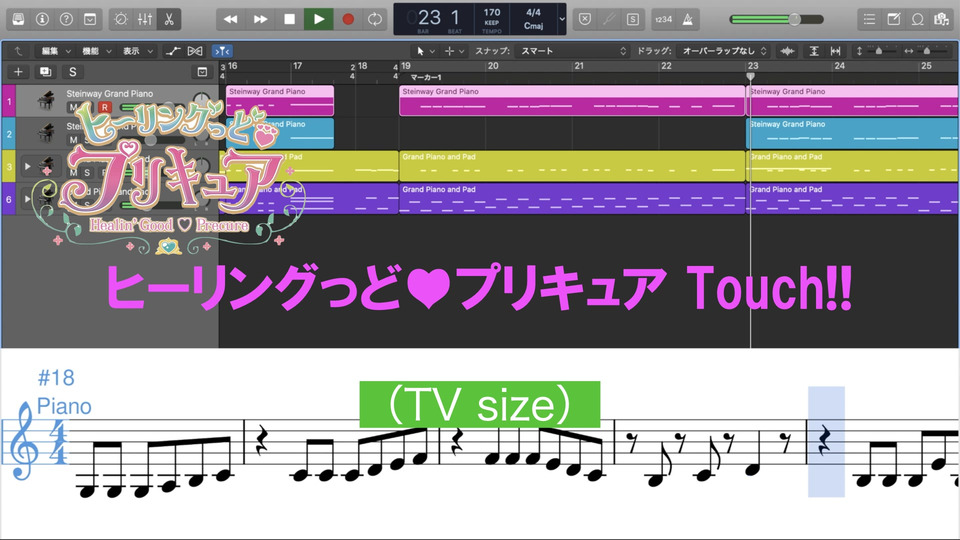
Task: Toggle the transport Solo button
Action: [x=632, y=20]
